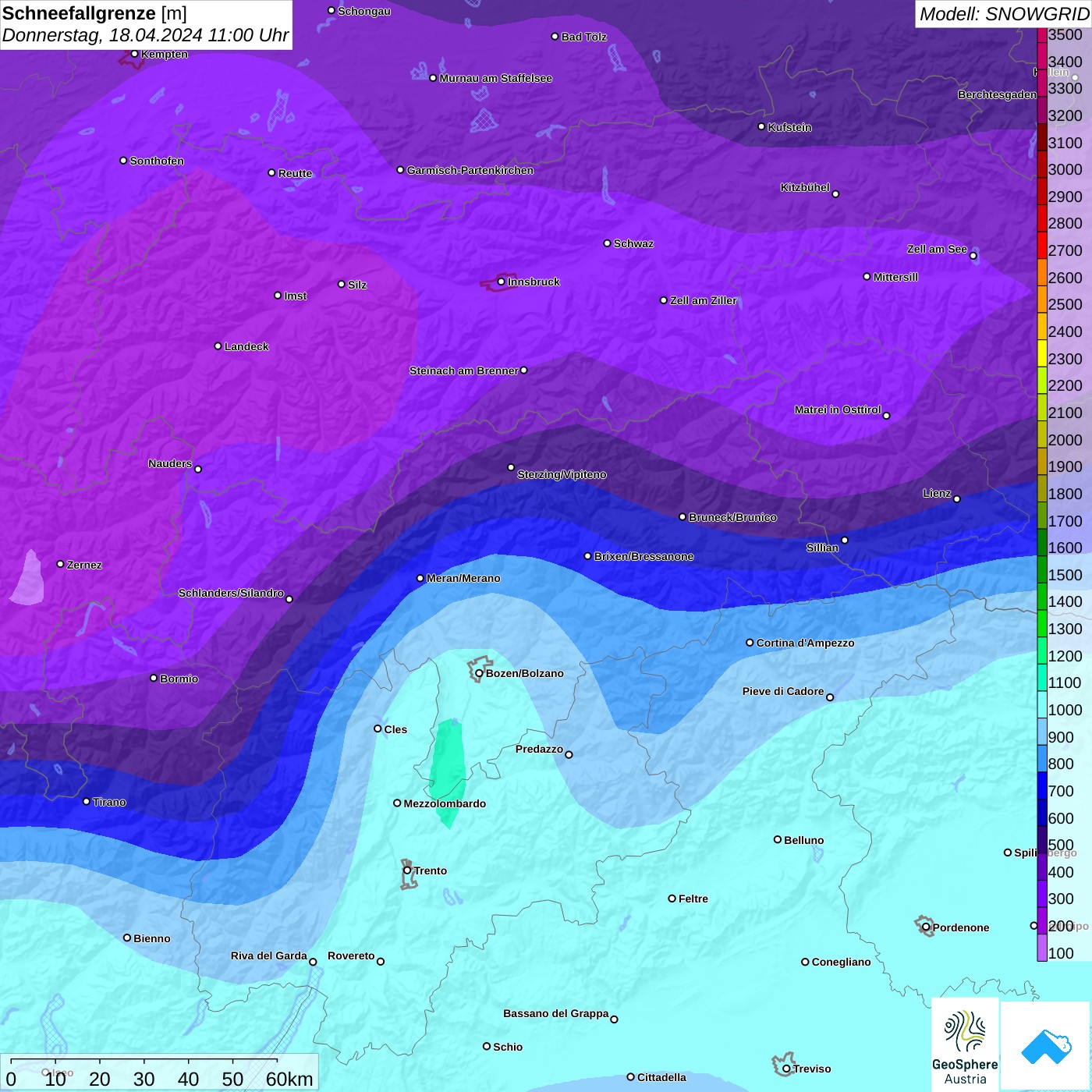The image size is (1092, 1092).
Task: Click the date 'Donnerstag, 18.04.2024 11:00 Uhr'
Action: 146,36
